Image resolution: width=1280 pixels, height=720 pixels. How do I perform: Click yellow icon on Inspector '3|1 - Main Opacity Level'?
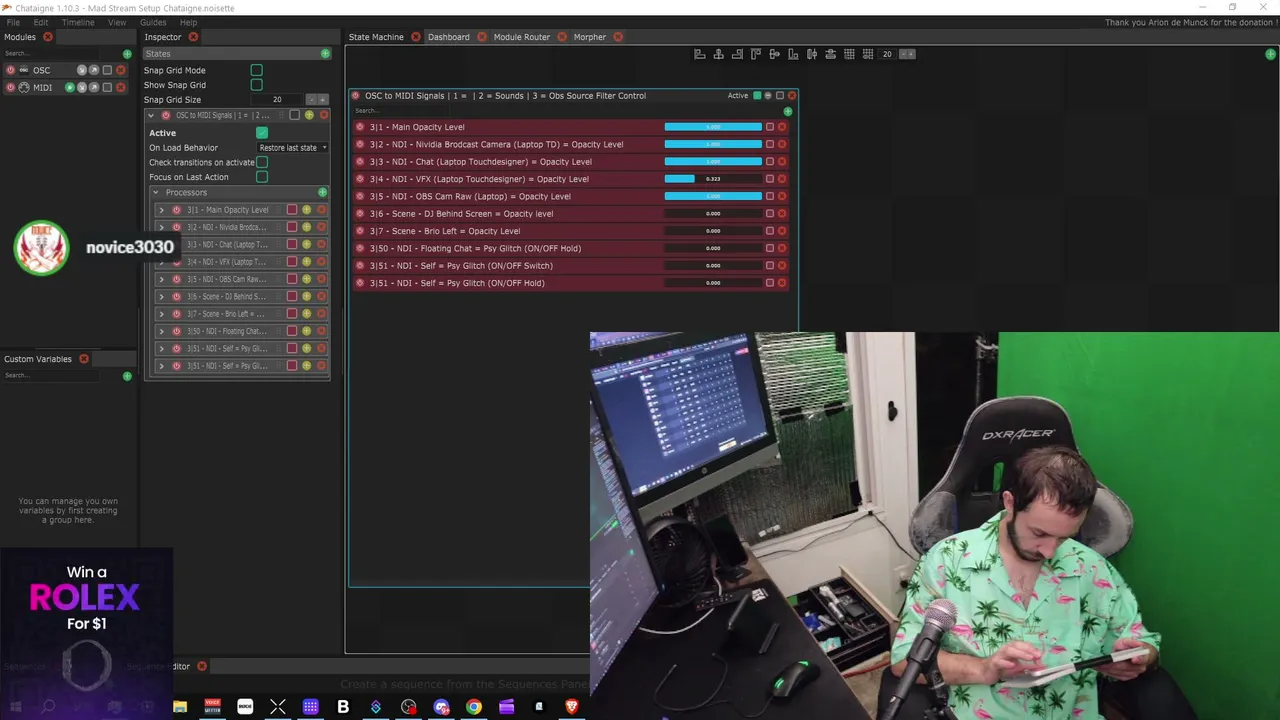point(307,210)
